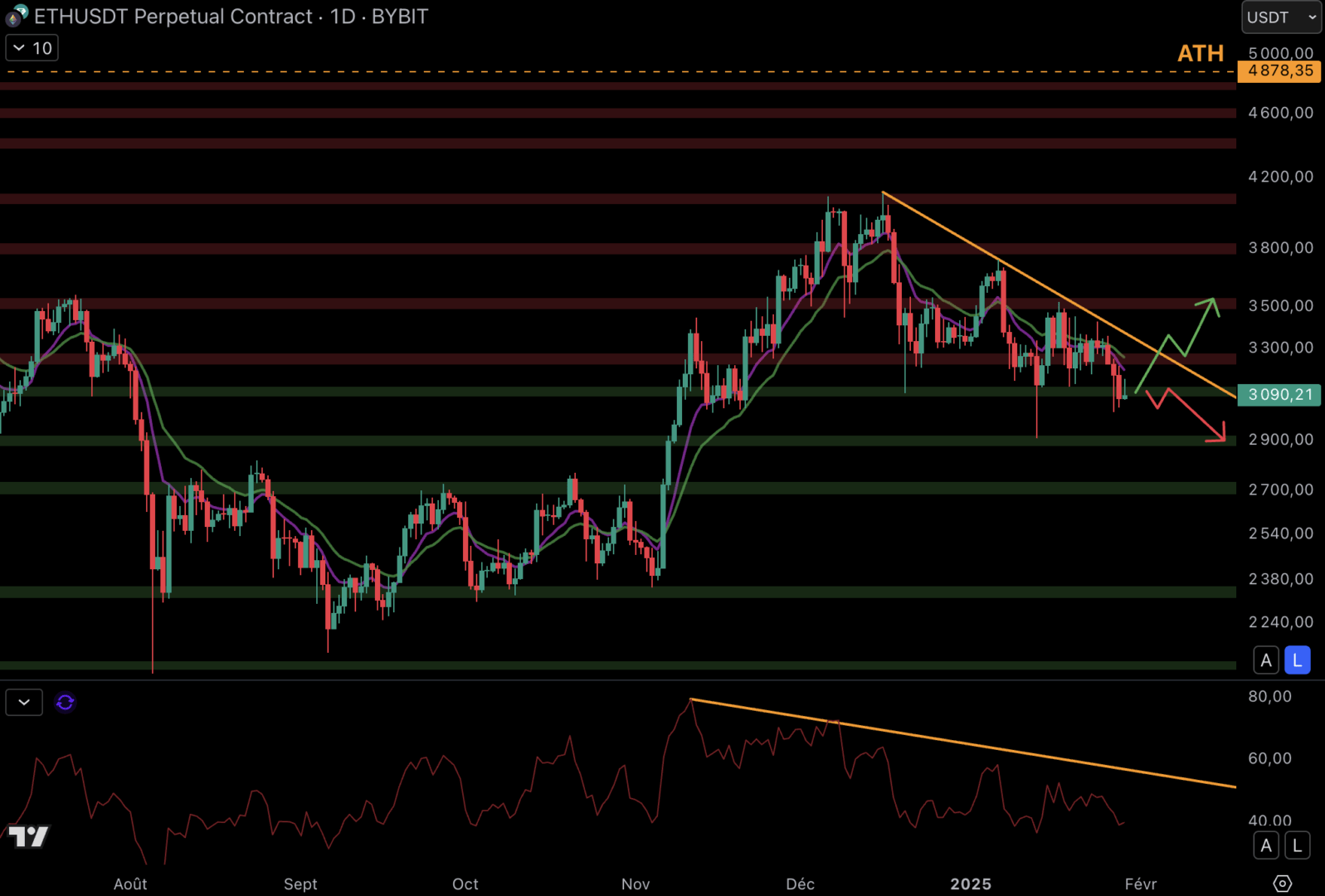
Task: Click the Ethereum symbol logo icon
Action: pyautogui.click(x=17, y=16)
